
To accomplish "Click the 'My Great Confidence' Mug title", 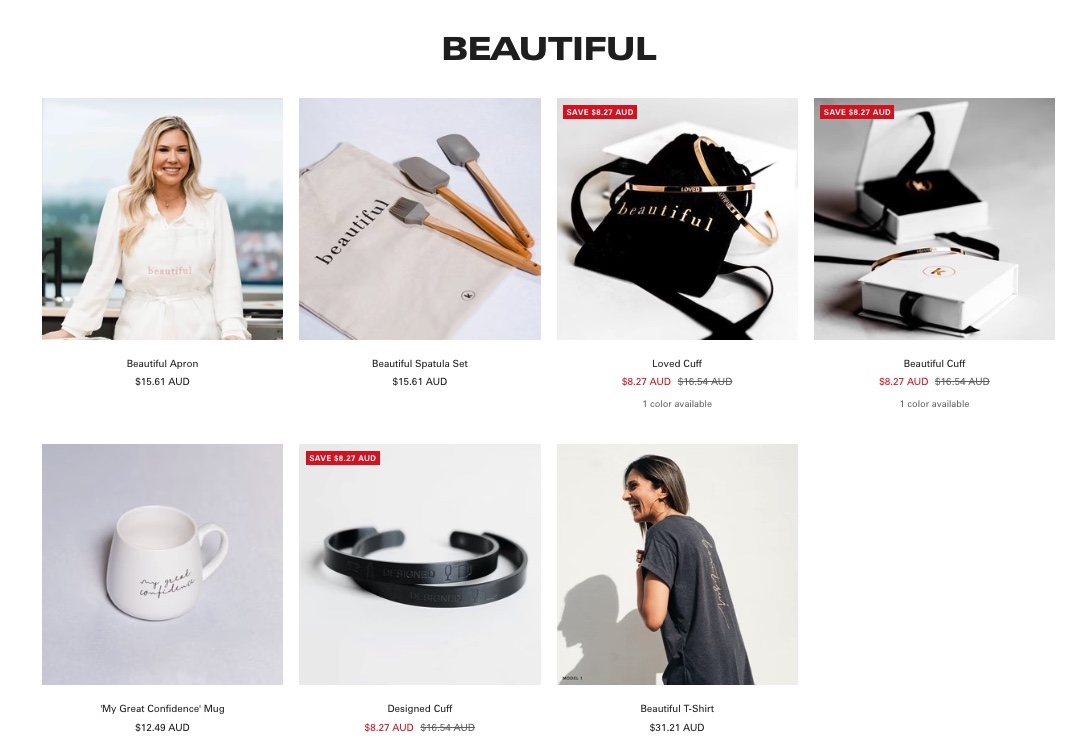I will [x=163, y=708].
